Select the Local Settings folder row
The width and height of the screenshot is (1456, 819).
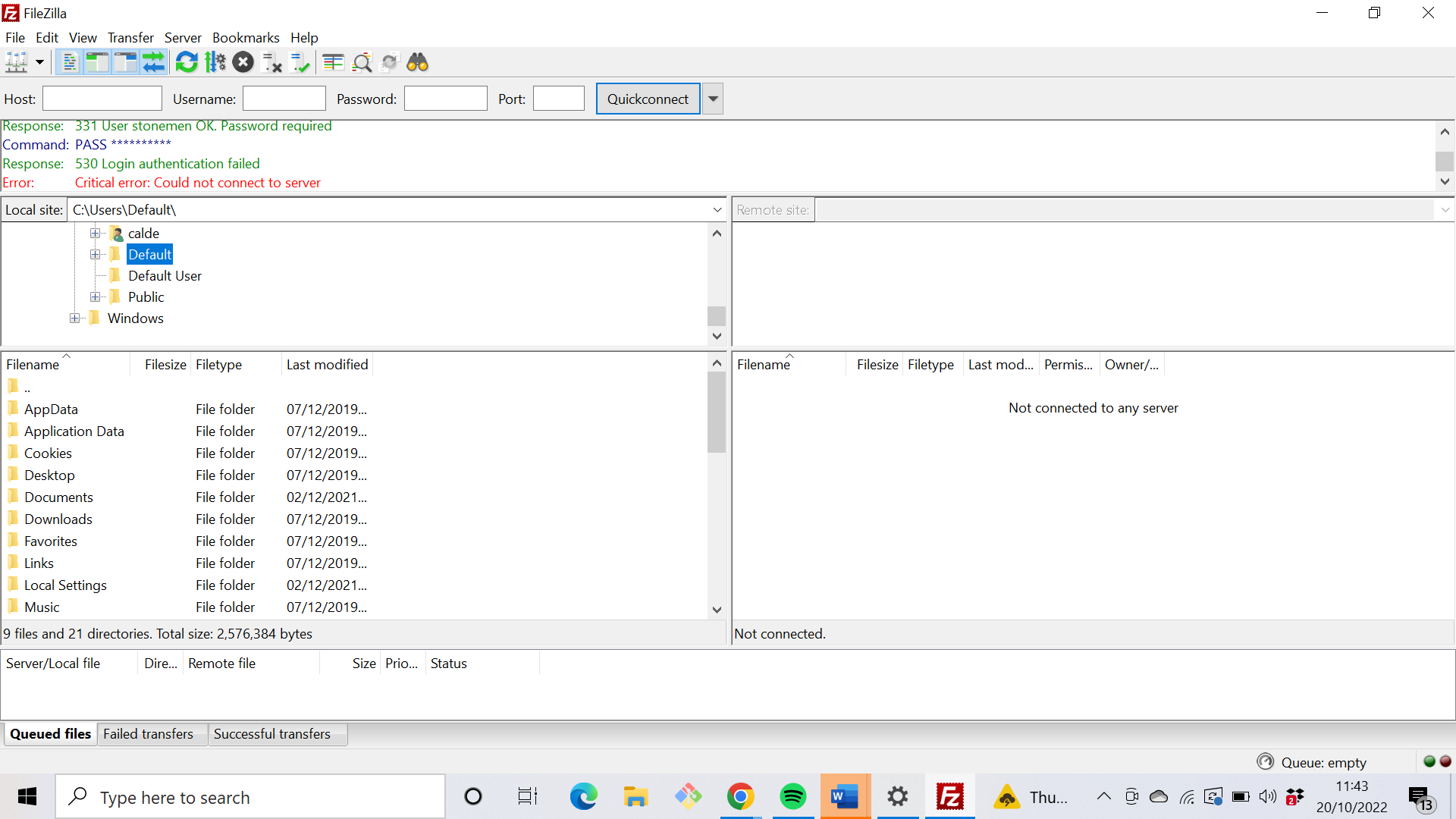(x=353, y=585)
